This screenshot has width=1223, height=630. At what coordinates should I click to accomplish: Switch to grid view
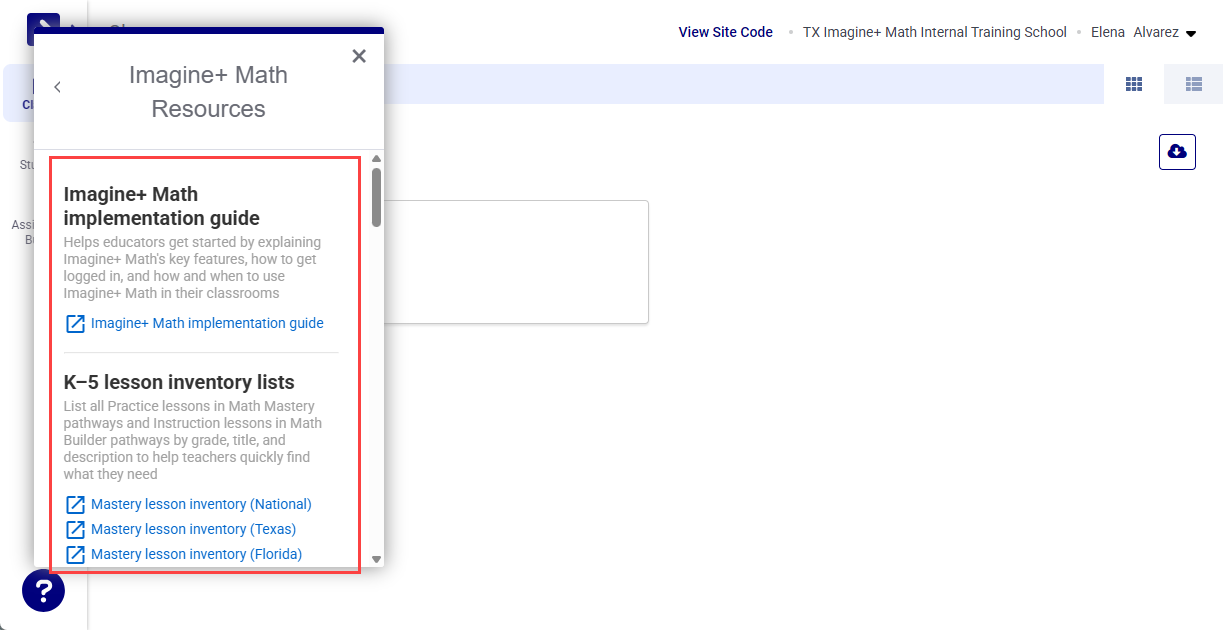tap(1134, 84)
